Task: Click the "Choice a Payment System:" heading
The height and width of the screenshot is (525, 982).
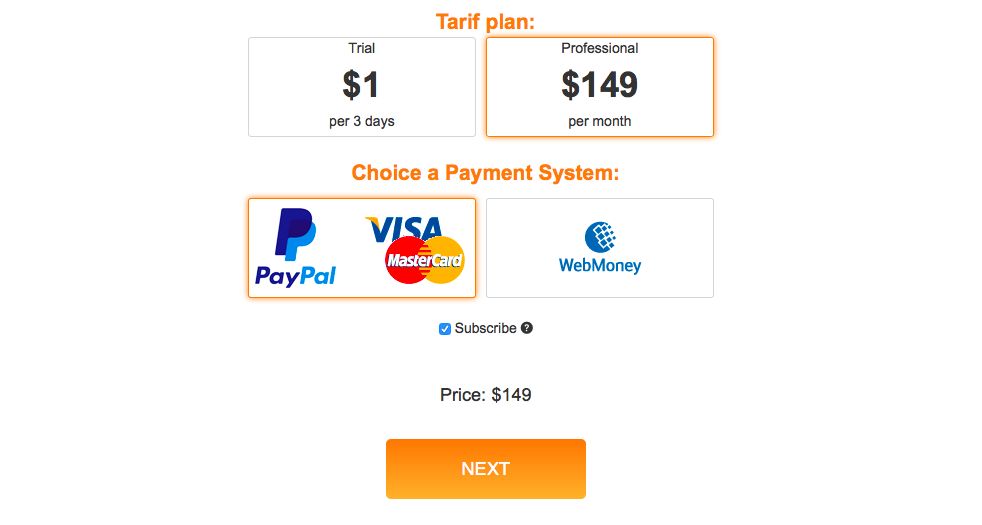Action: pos(485,173)
